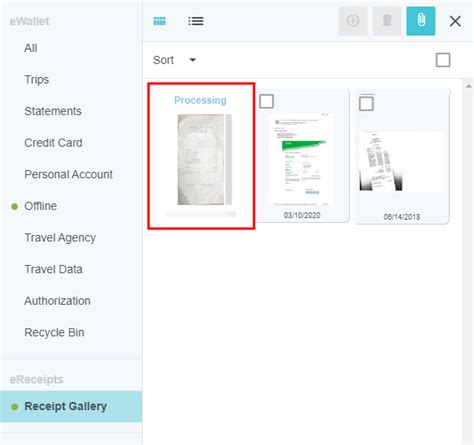Switch to list view
Screen dimensions: 474x445
click(x=196, y=21)
